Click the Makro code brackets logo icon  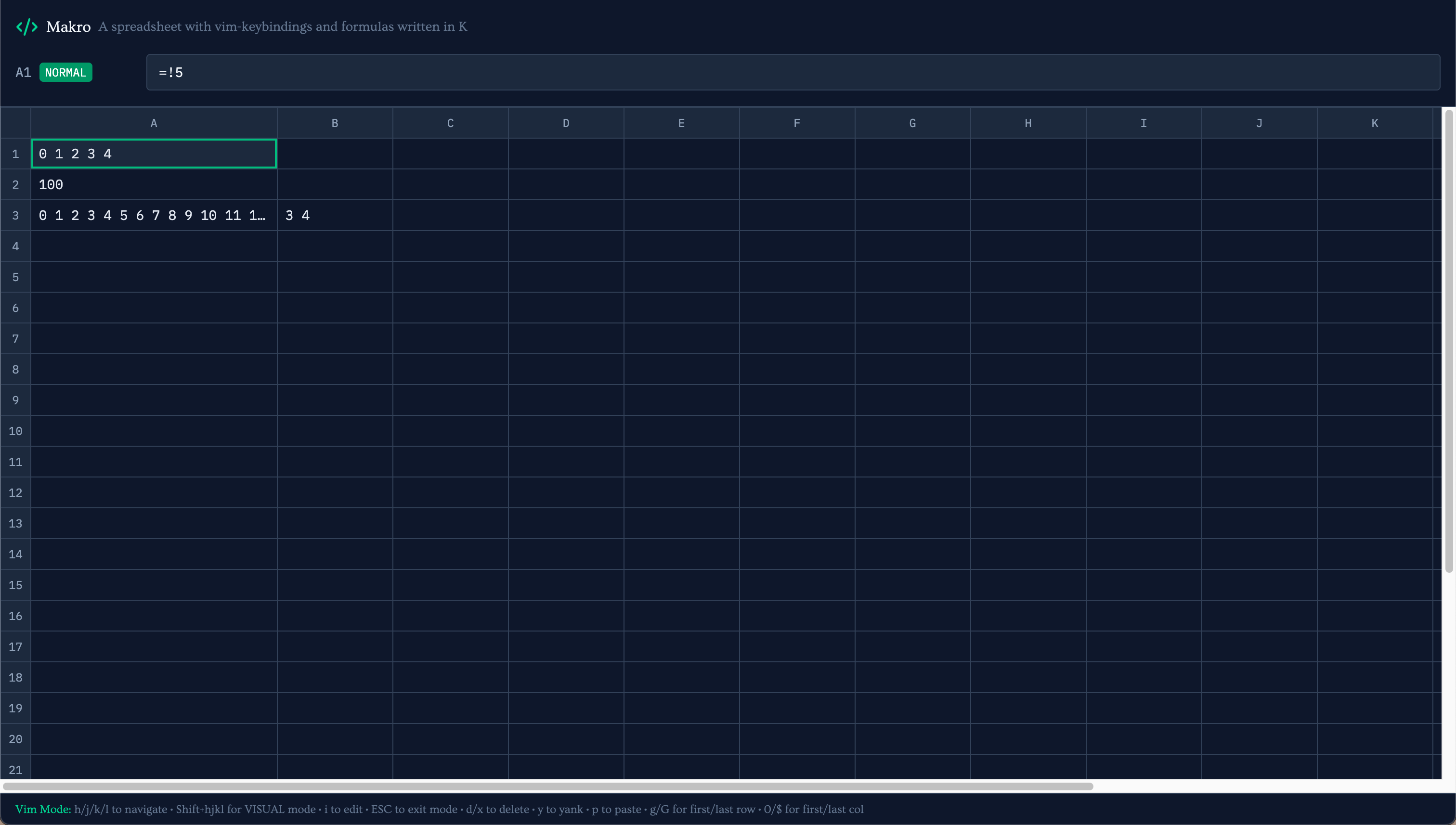pyautogui.click(x=26, y=26)
